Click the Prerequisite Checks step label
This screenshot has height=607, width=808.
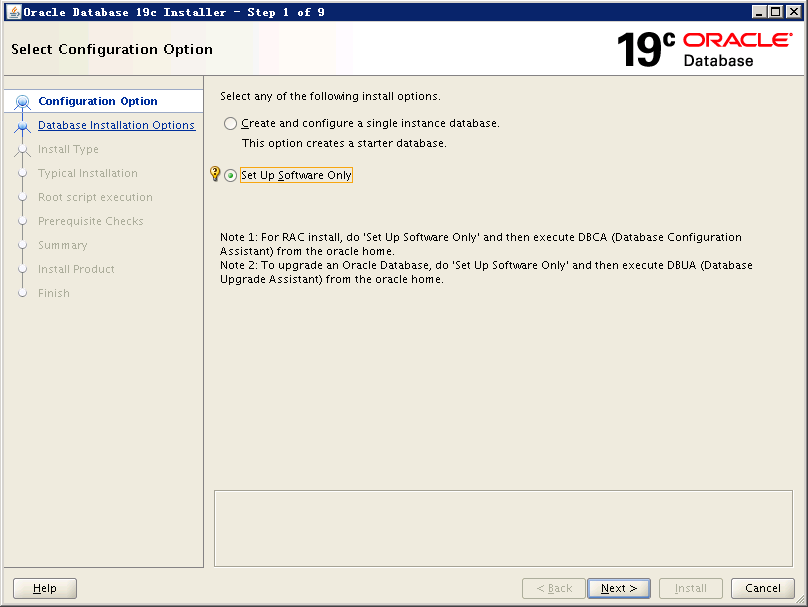click(91, 221)
